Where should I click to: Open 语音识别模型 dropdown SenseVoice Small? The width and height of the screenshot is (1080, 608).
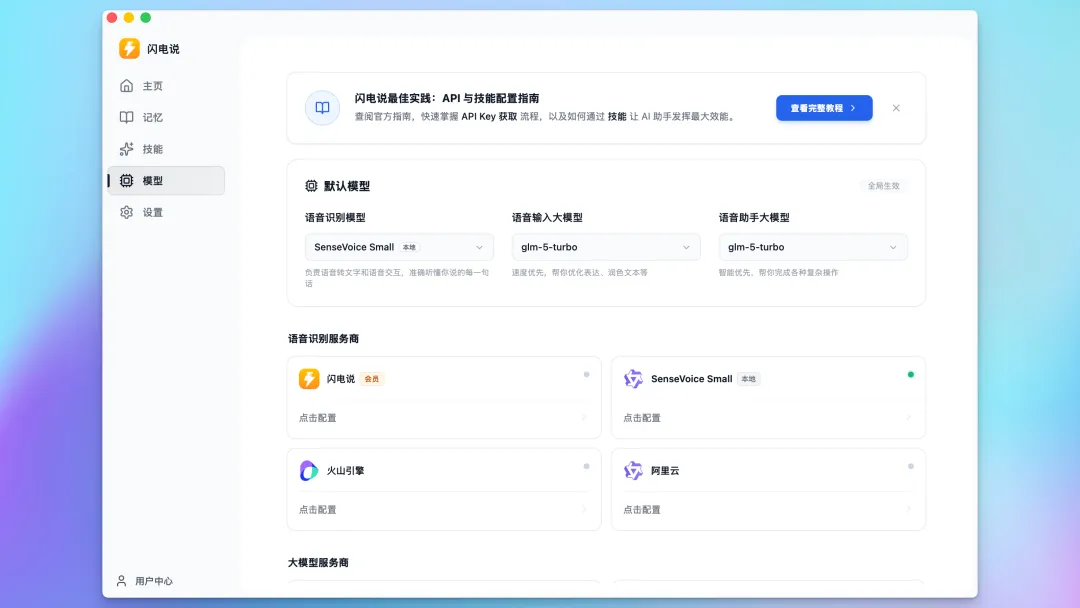[399, 247]
